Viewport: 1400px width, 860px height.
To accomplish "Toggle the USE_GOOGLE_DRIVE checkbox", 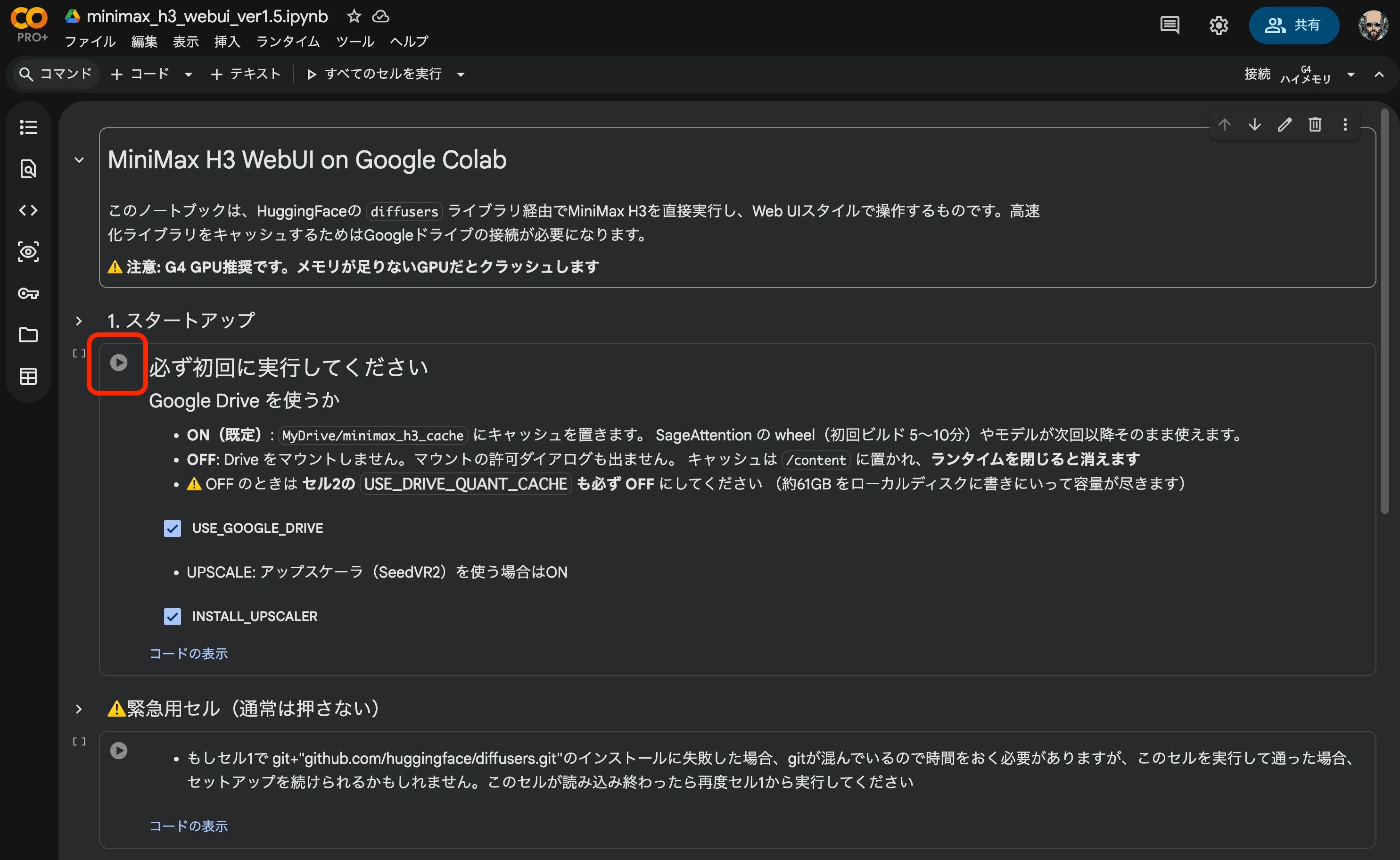I will coord(173,529).
